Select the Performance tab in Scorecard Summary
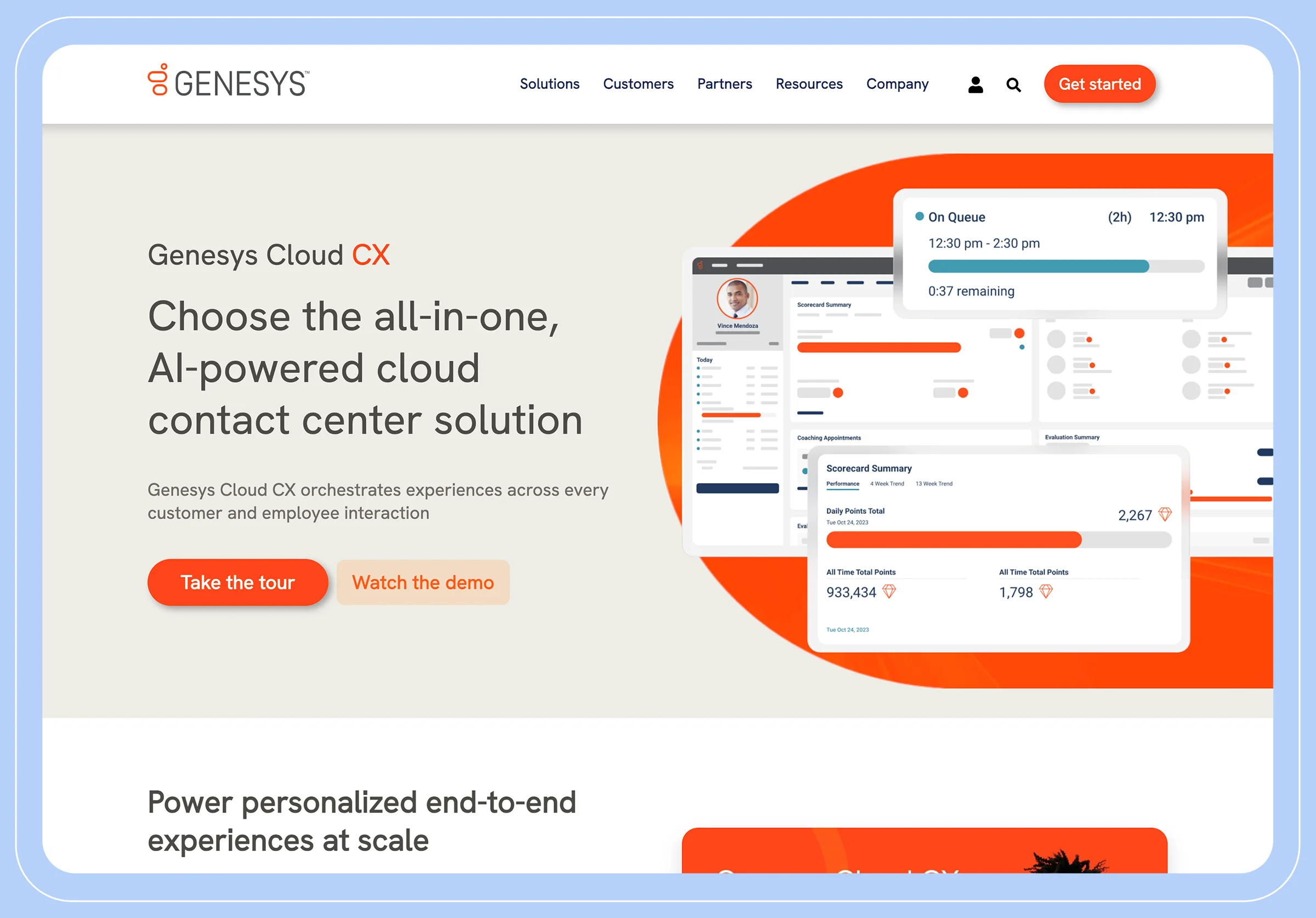 click(x=842, y=484)
